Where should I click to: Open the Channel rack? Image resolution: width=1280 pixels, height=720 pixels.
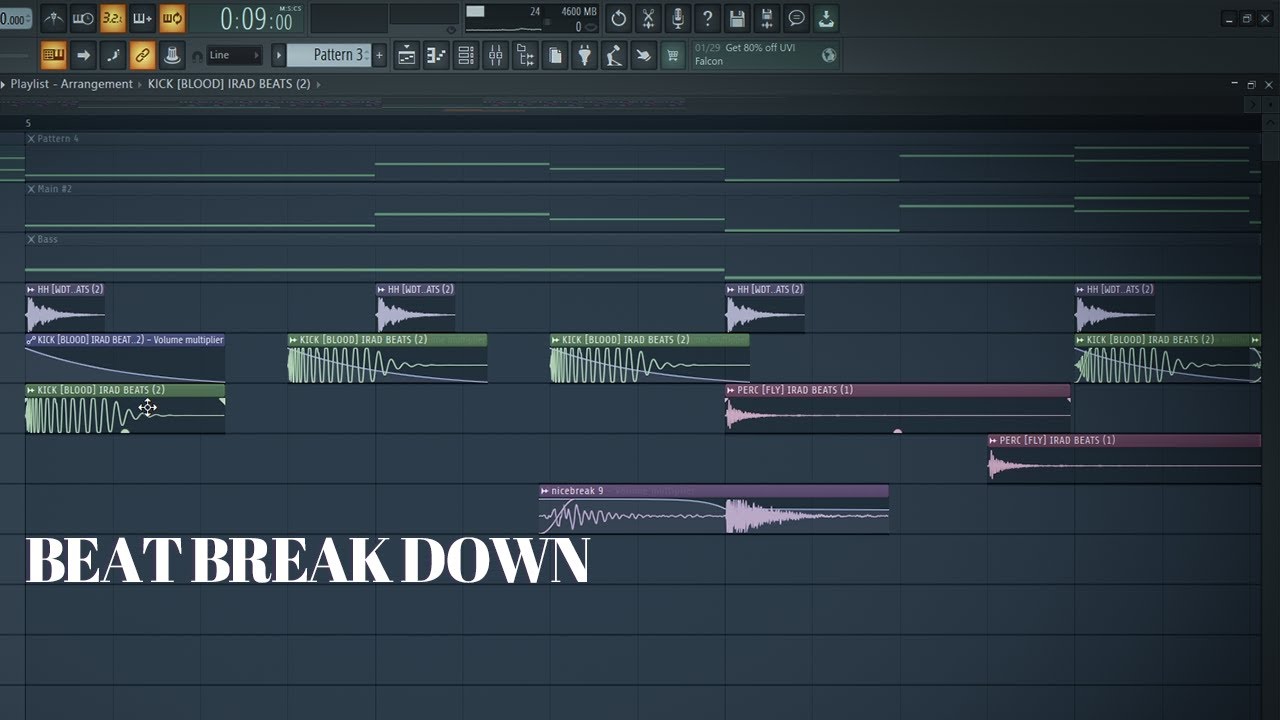click(x=466, y=55)
